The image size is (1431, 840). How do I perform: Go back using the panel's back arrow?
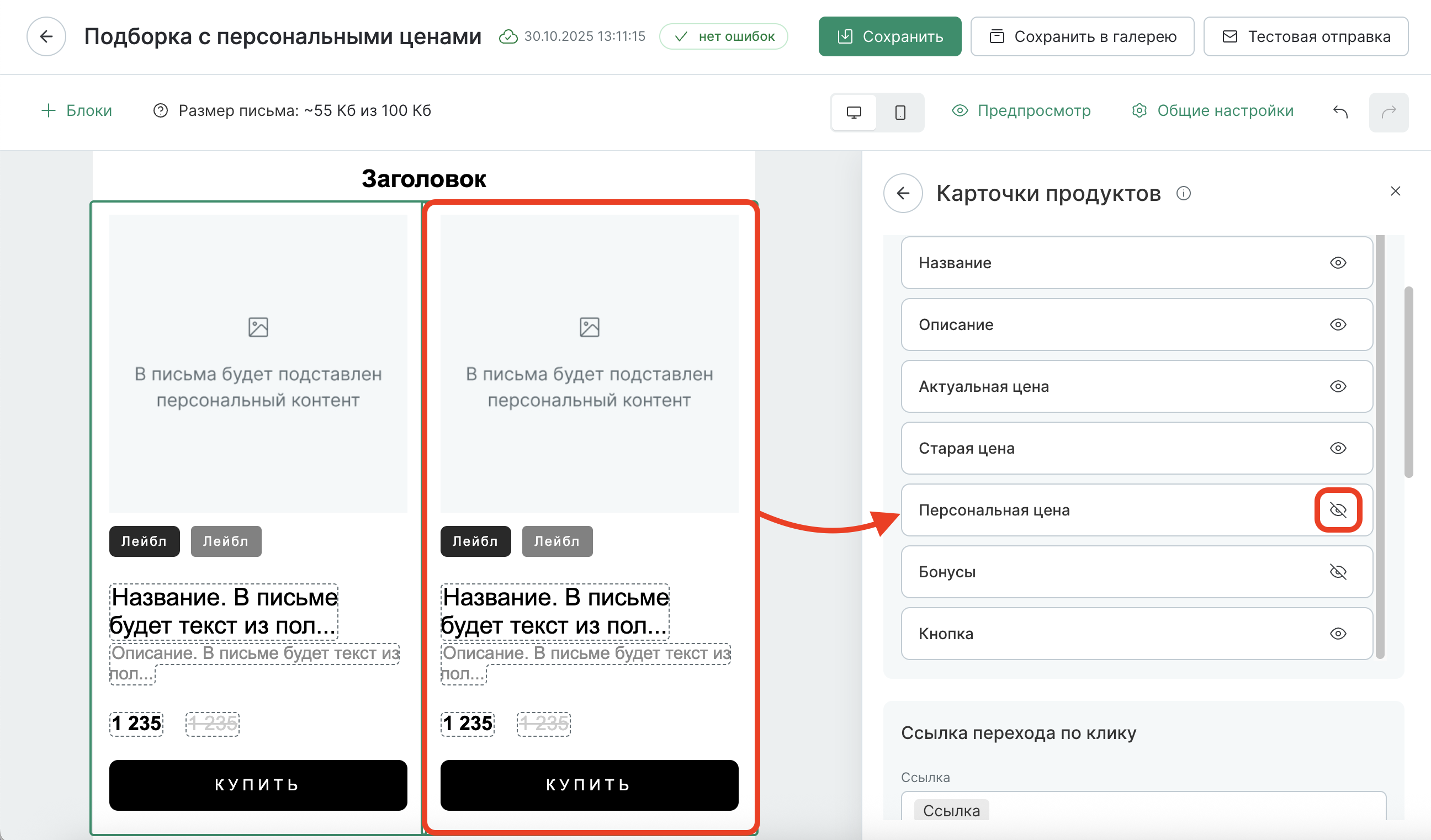point(902,193)
